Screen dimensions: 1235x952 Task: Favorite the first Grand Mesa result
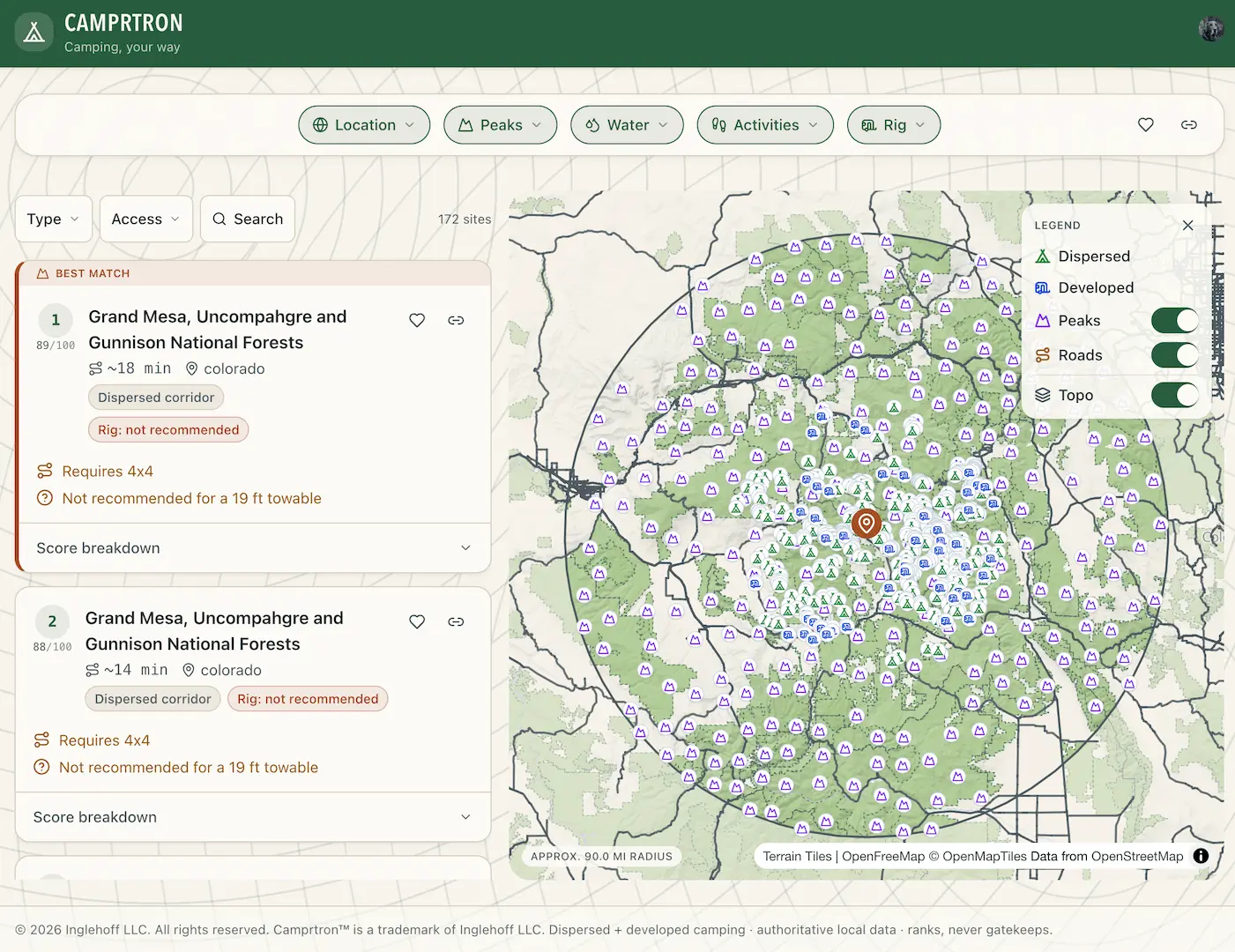pyautogui.click(x=417, y=320)
